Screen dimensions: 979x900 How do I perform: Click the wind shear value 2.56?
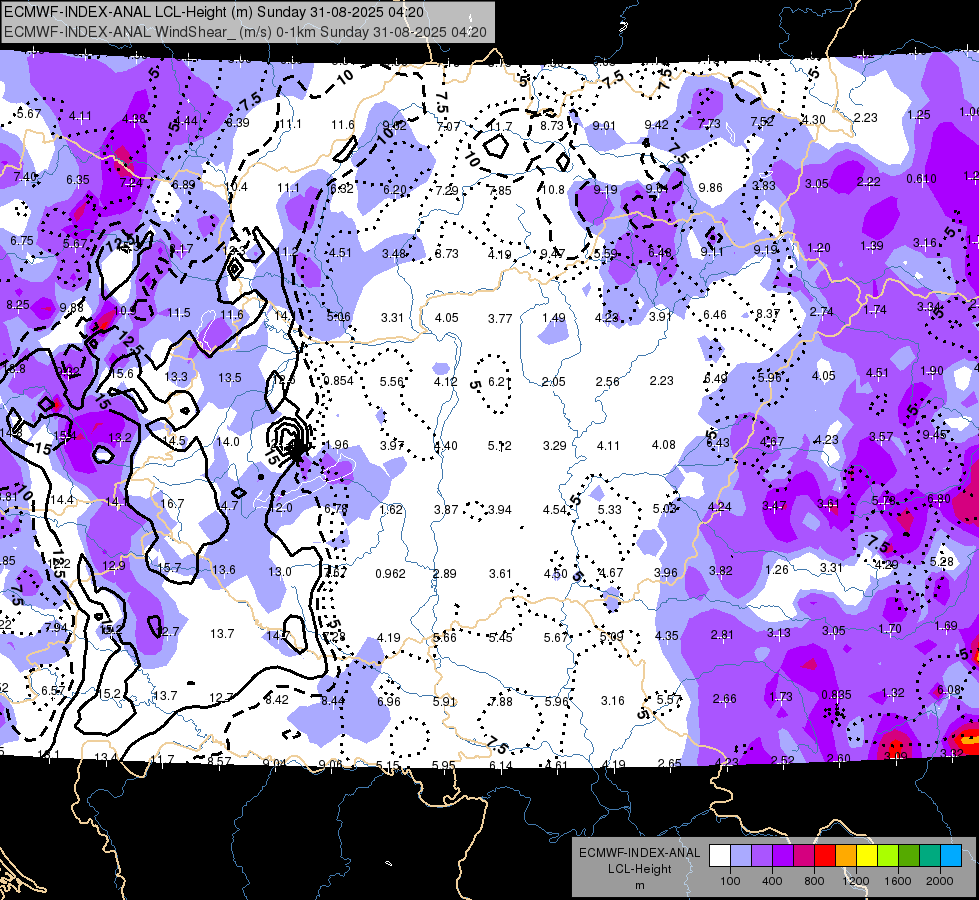pos(608,382)
